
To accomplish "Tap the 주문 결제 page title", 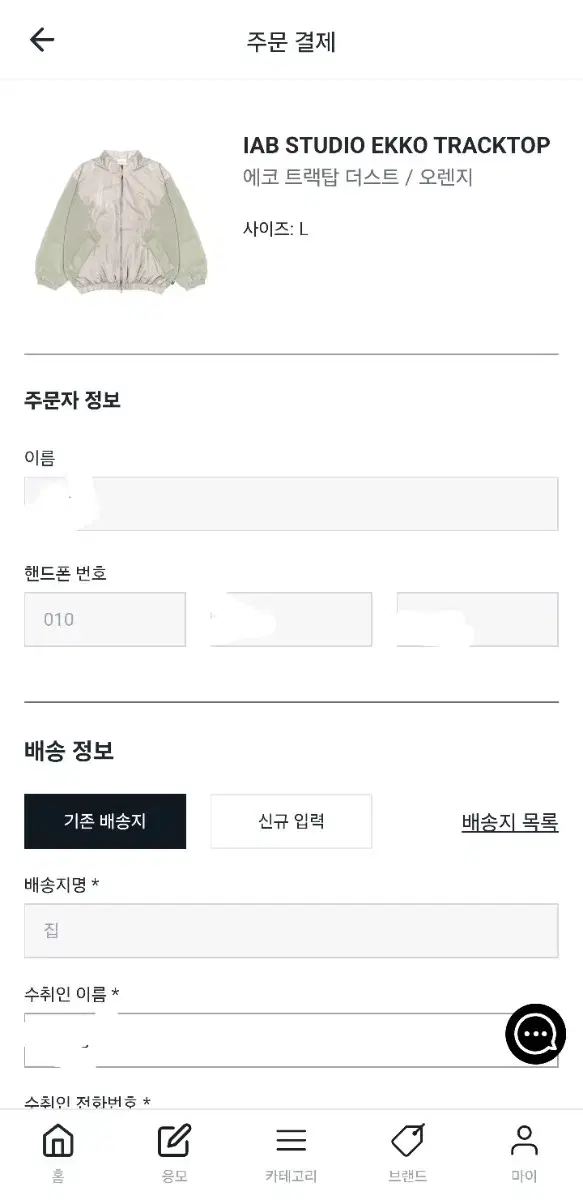I will point(291,41).
